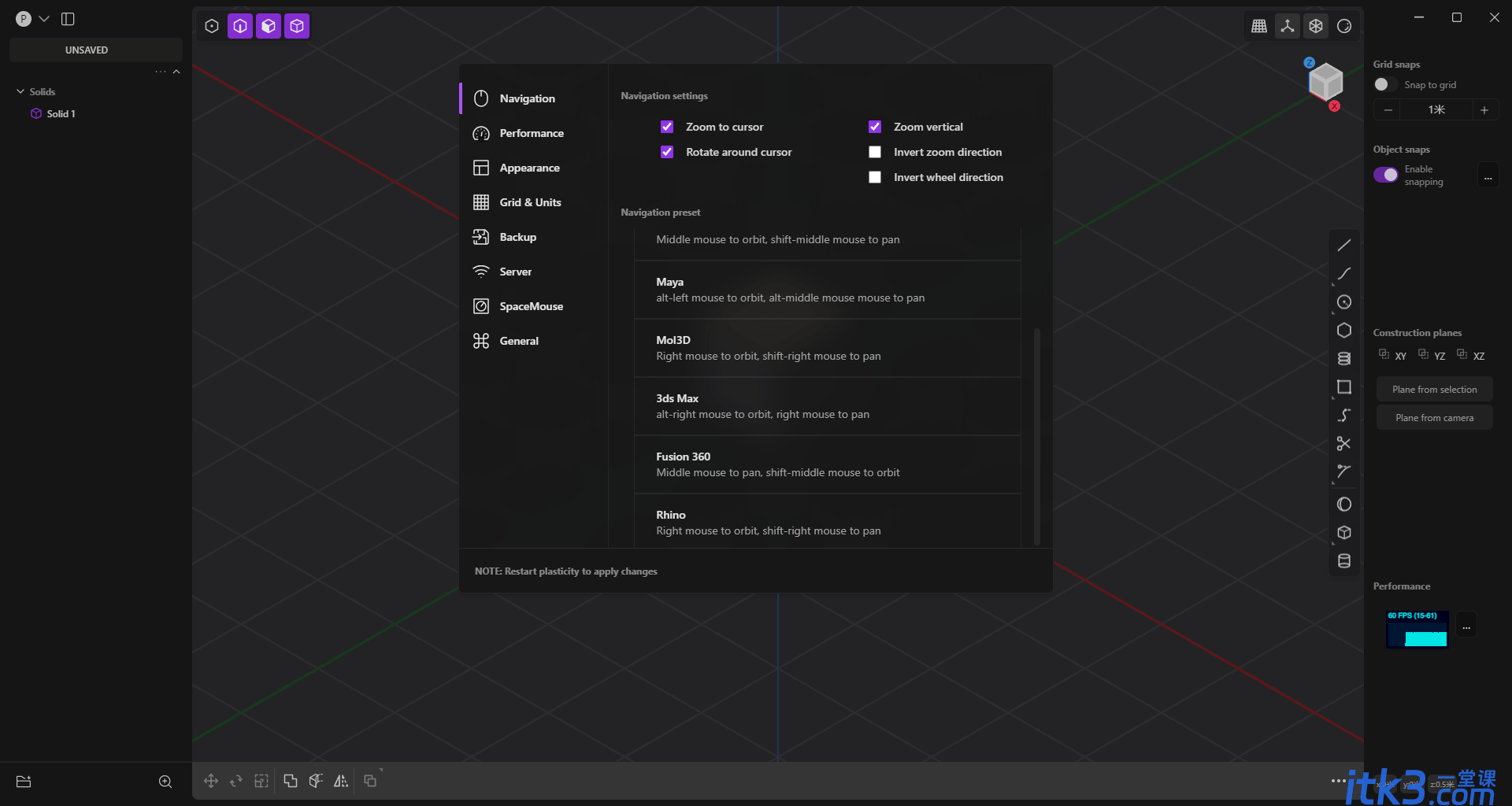Select the Rectangle tool
This screenshot has height=806, width=1512.
click(1343, 387)
